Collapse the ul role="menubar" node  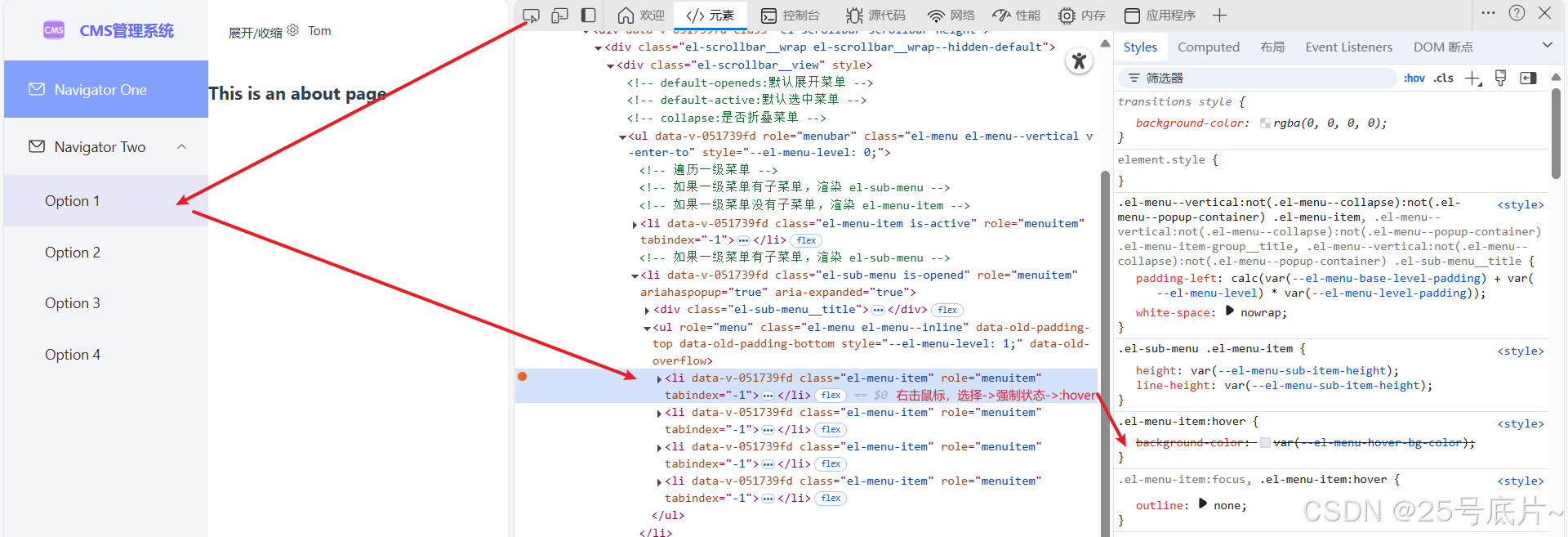[622, 136]
